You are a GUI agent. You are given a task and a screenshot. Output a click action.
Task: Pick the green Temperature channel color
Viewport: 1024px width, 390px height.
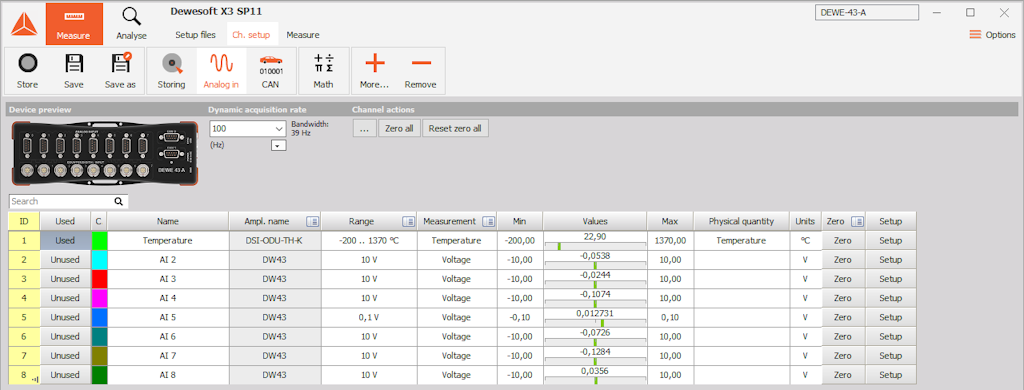99,240
